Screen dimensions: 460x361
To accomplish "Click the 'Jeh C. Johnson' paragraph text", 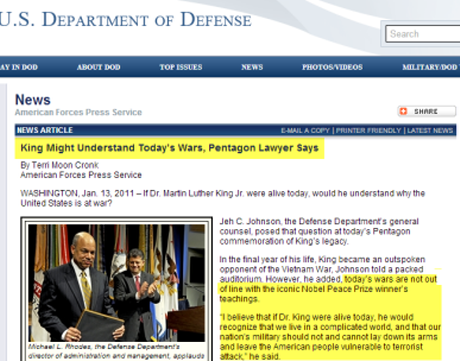I will tap(319, 231).
